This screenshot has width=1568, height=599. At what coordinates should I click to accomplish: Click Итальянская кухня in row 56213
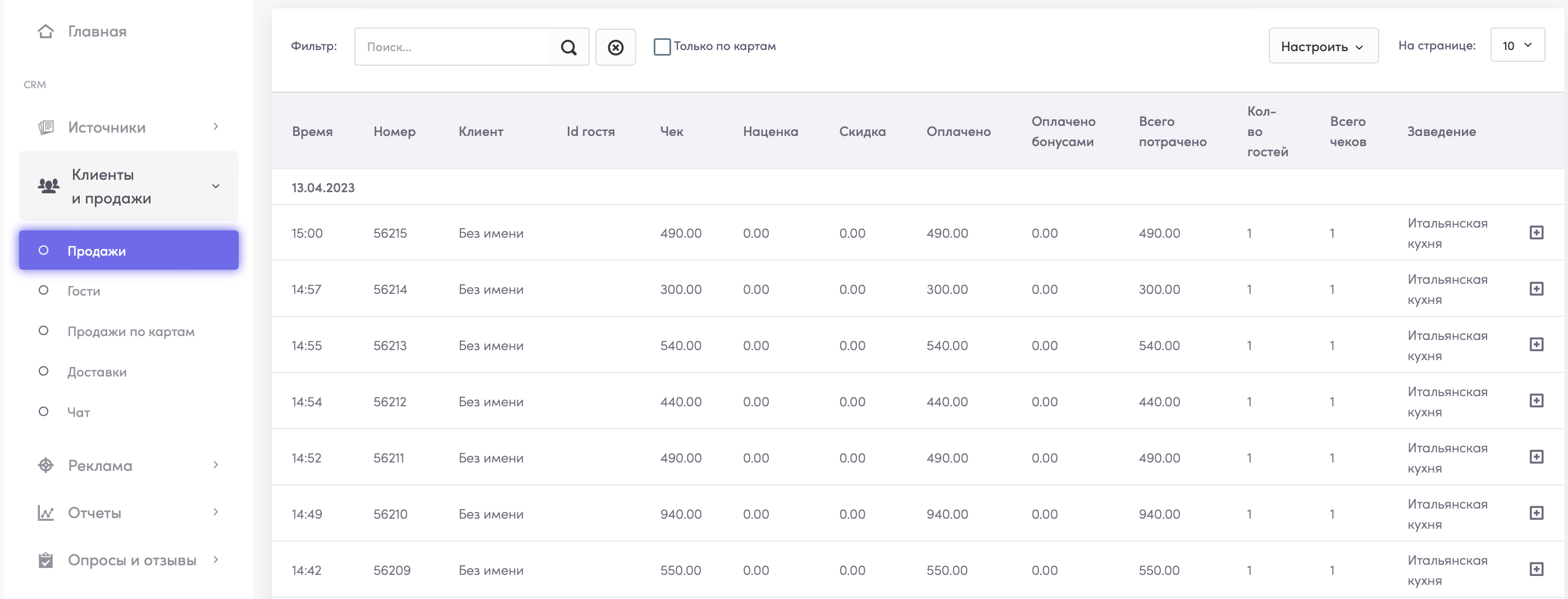pyautogui.click(x=1447, y=345)
